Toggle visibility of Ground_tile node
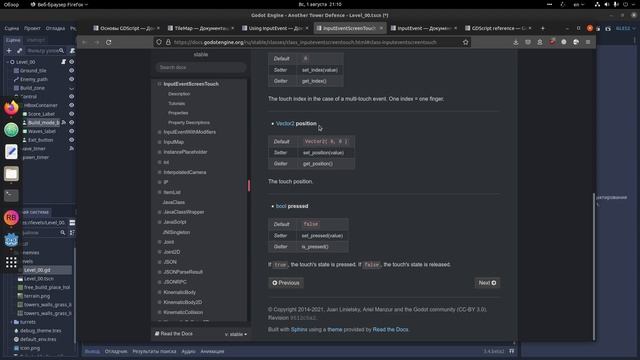Viewport: 640px width, 360px height. 71,70
